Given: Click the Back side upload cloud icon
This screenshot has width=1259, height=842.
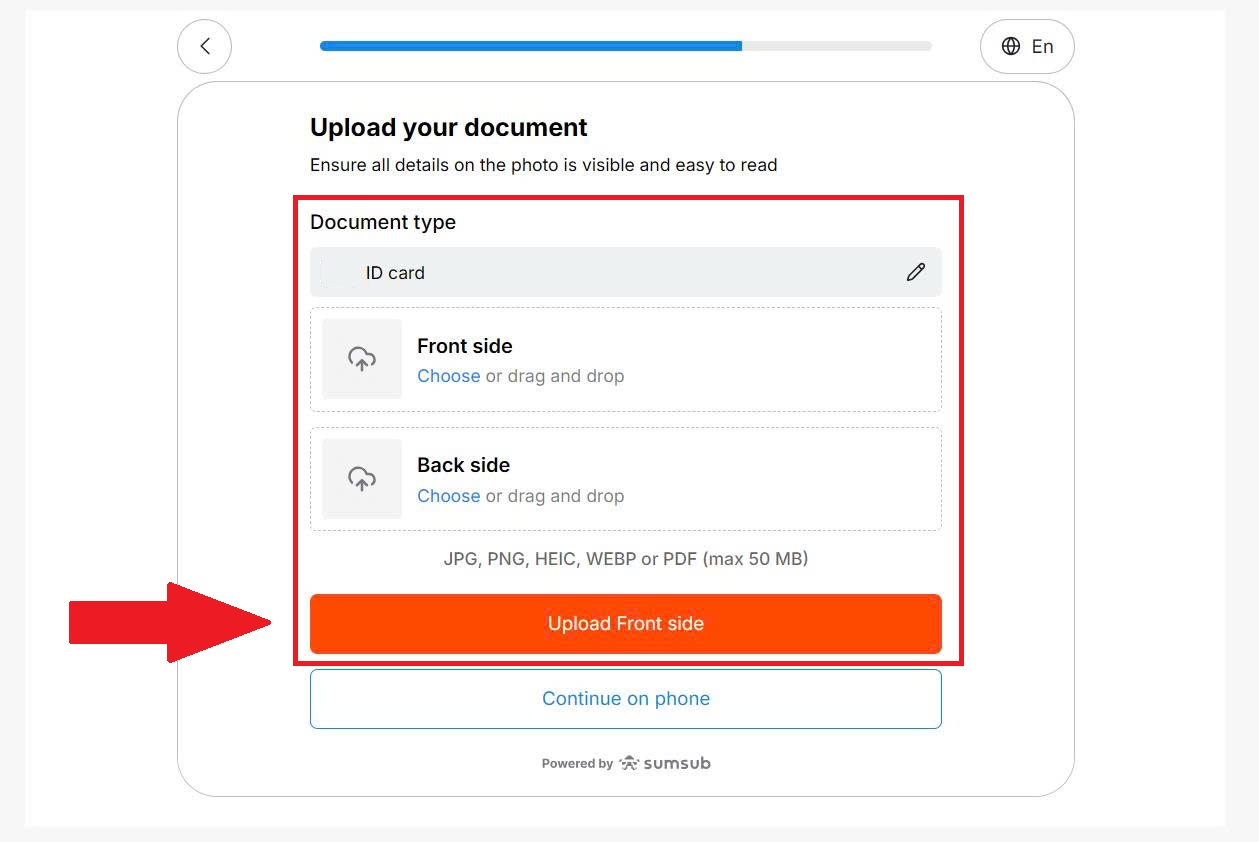Looking at the screenshot, I should [x=361, y=478].
